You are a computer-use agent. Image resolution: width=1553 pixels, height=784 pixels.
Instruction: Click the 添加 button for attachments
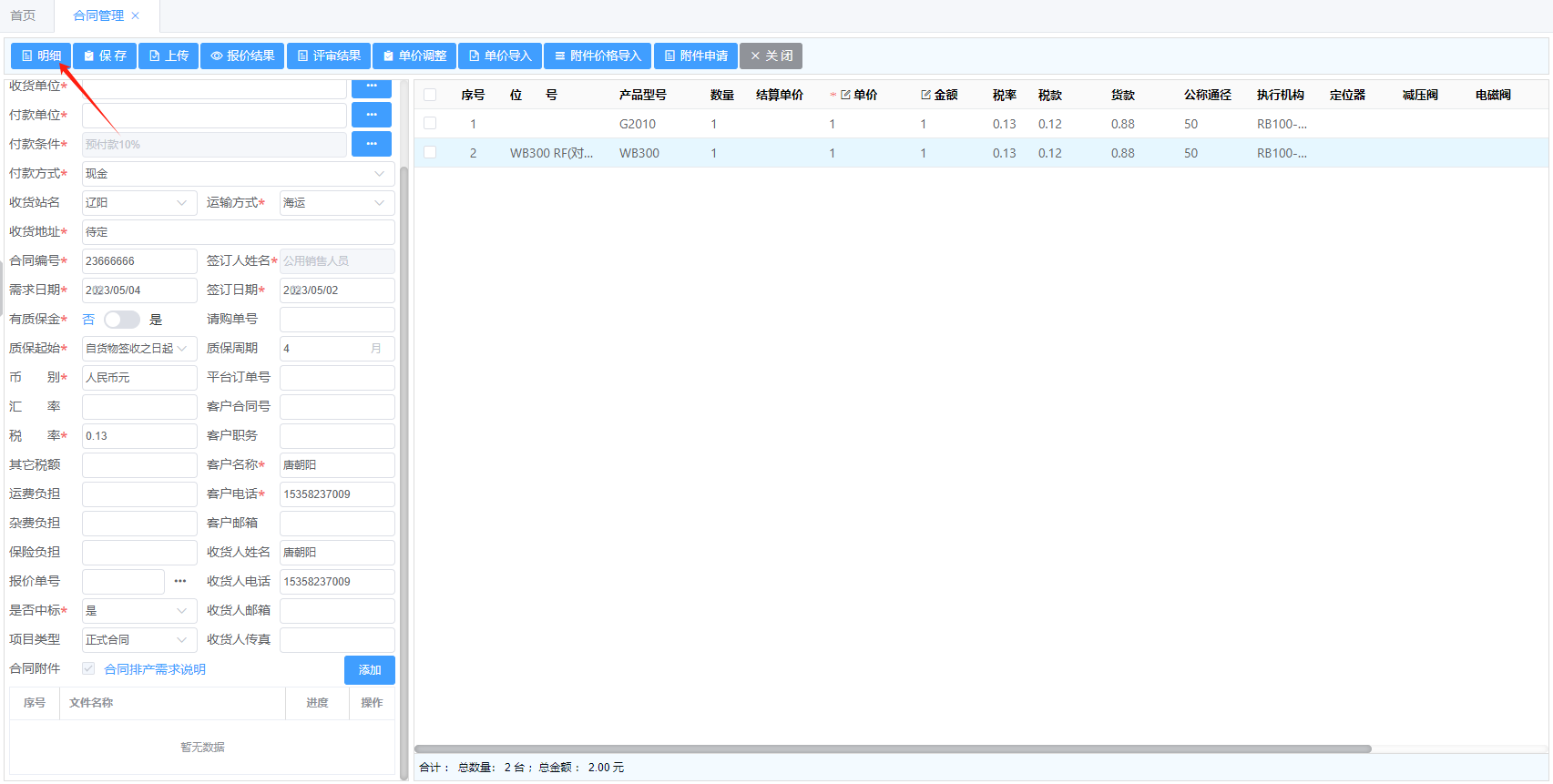[x=369, y=670]
